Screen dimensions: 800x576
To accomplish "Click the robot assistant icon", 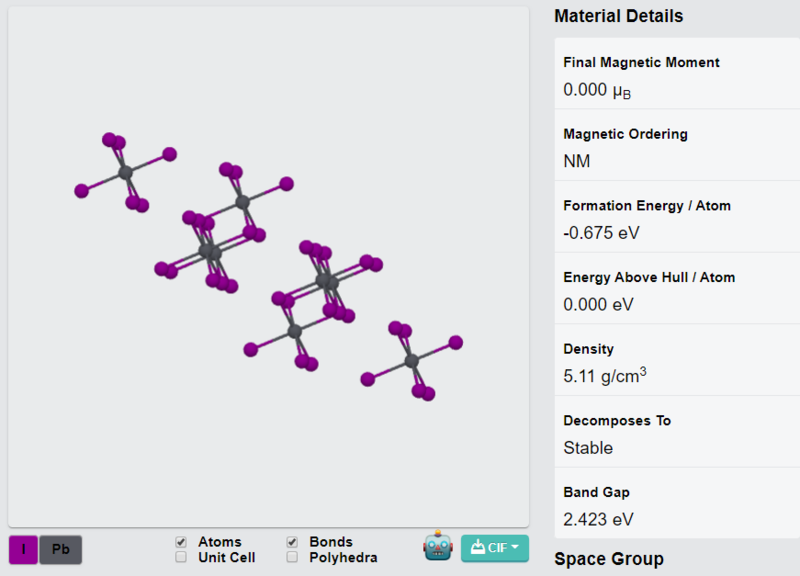I will coord(438,546).
